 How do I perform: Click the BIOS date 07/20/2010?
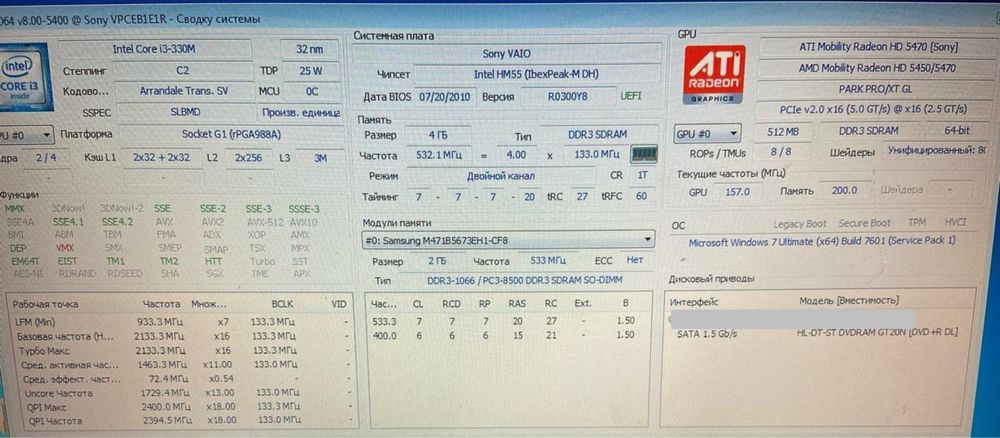[443, 96]
